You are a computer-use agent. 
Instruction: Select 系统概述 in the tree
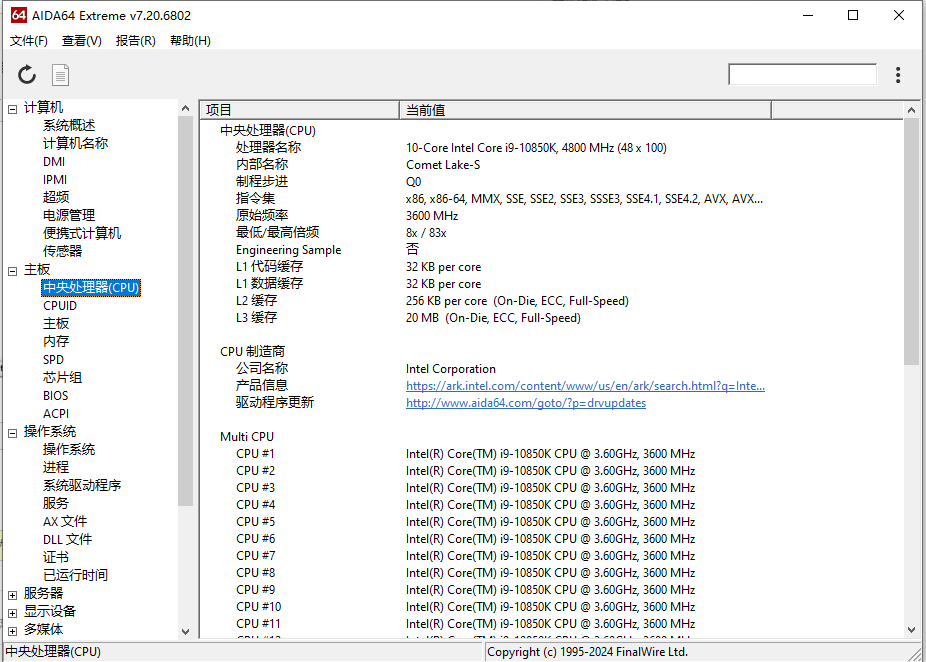[69, 125]
